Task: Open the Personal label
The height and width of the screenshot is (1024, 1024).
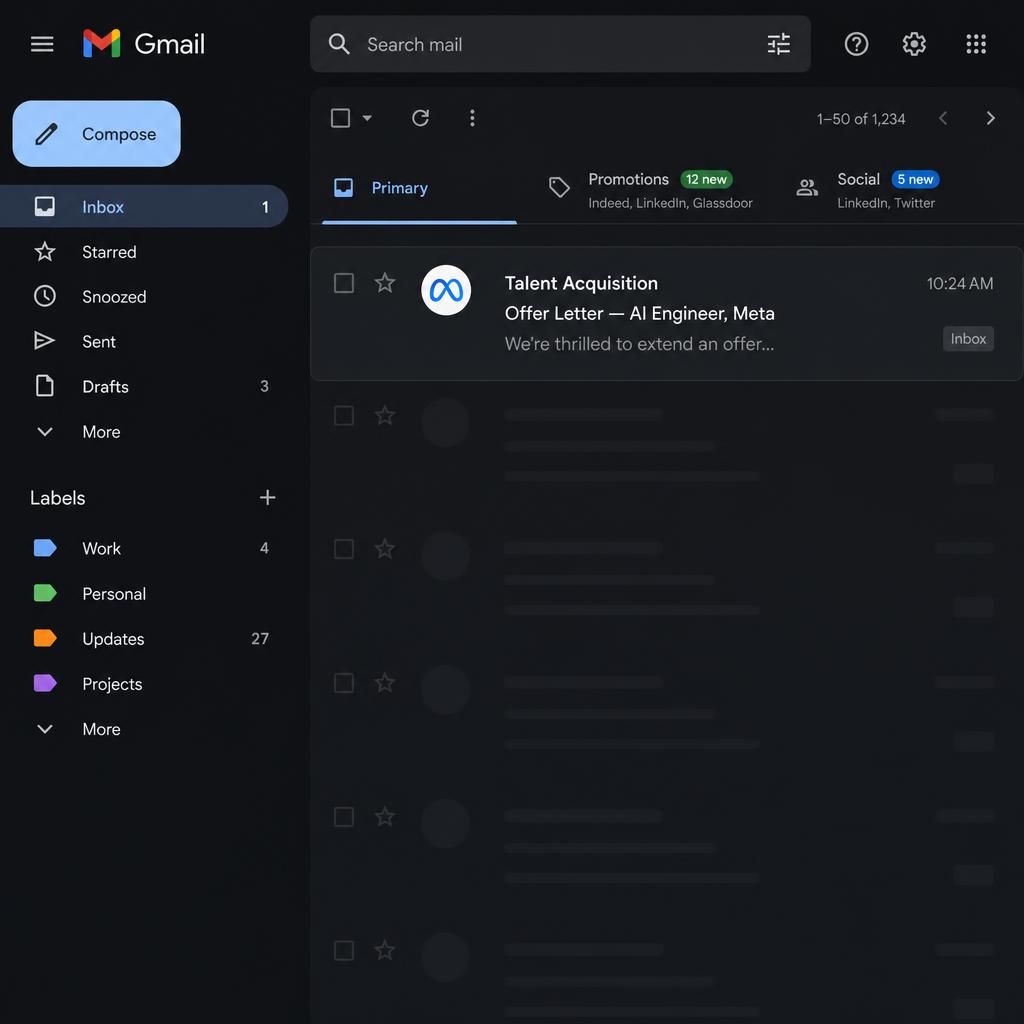Action: [x=144, y=593]
